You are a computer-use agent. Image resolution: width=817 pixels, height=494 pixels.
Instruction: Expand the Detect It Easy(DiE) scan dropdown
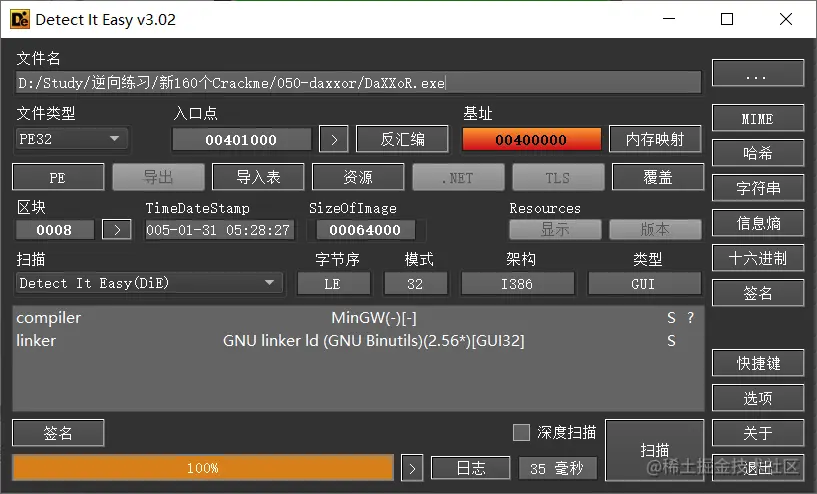pyautogui.click(x=149, y=283)
